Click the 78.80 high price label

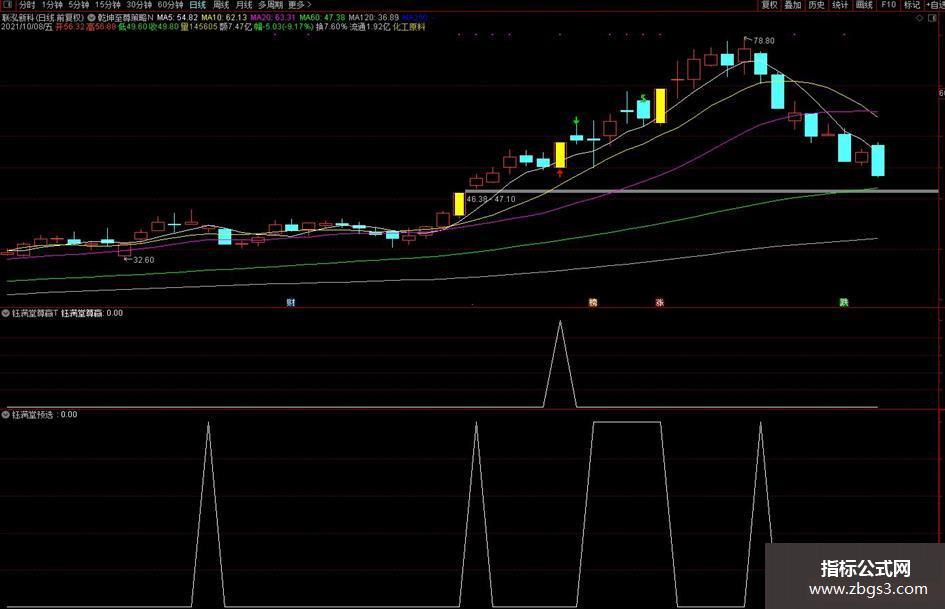(x=764, y=40)
